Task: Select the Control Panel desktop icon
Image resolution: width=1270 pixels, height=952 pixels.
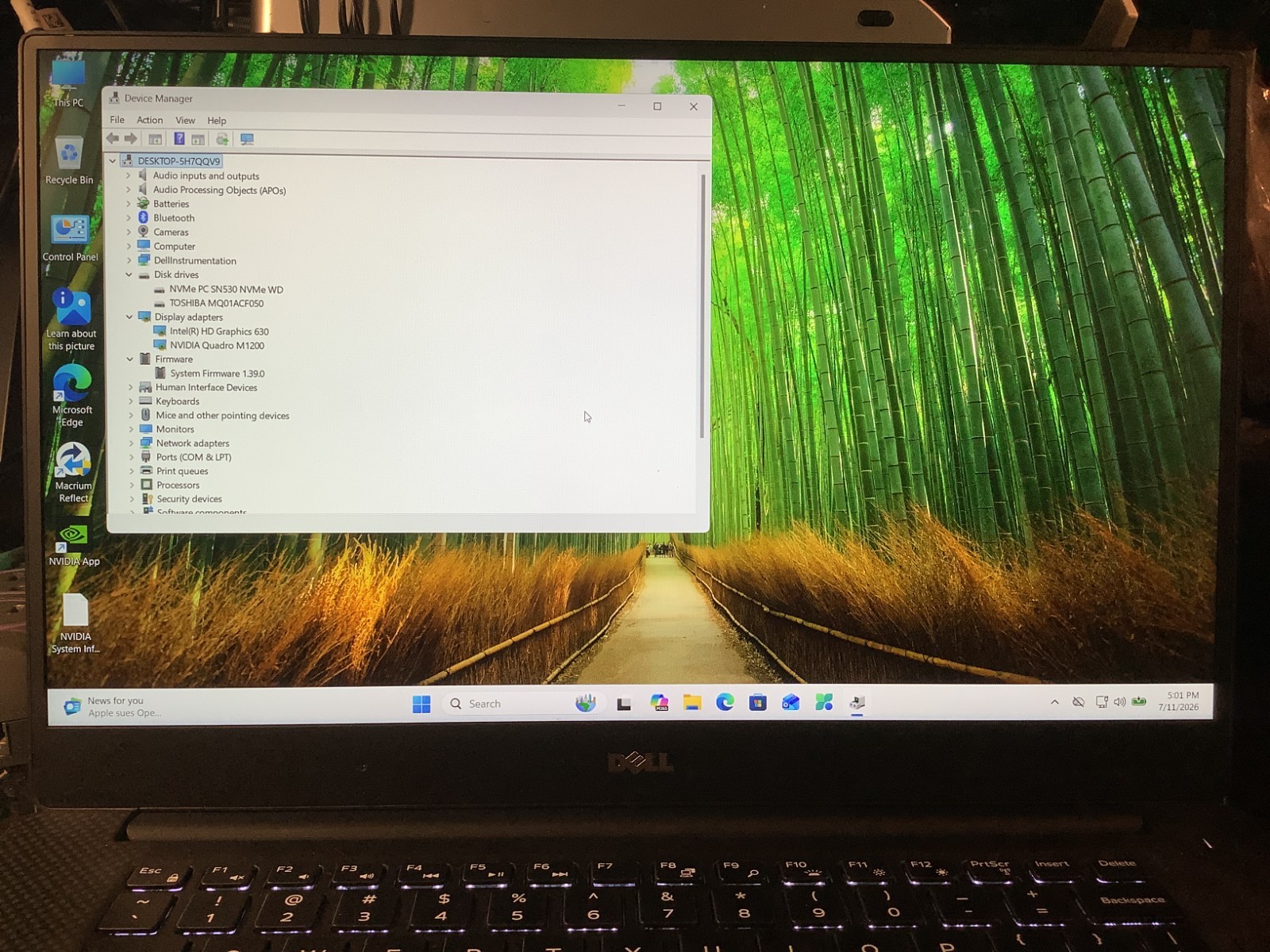Action: (70, 238)
